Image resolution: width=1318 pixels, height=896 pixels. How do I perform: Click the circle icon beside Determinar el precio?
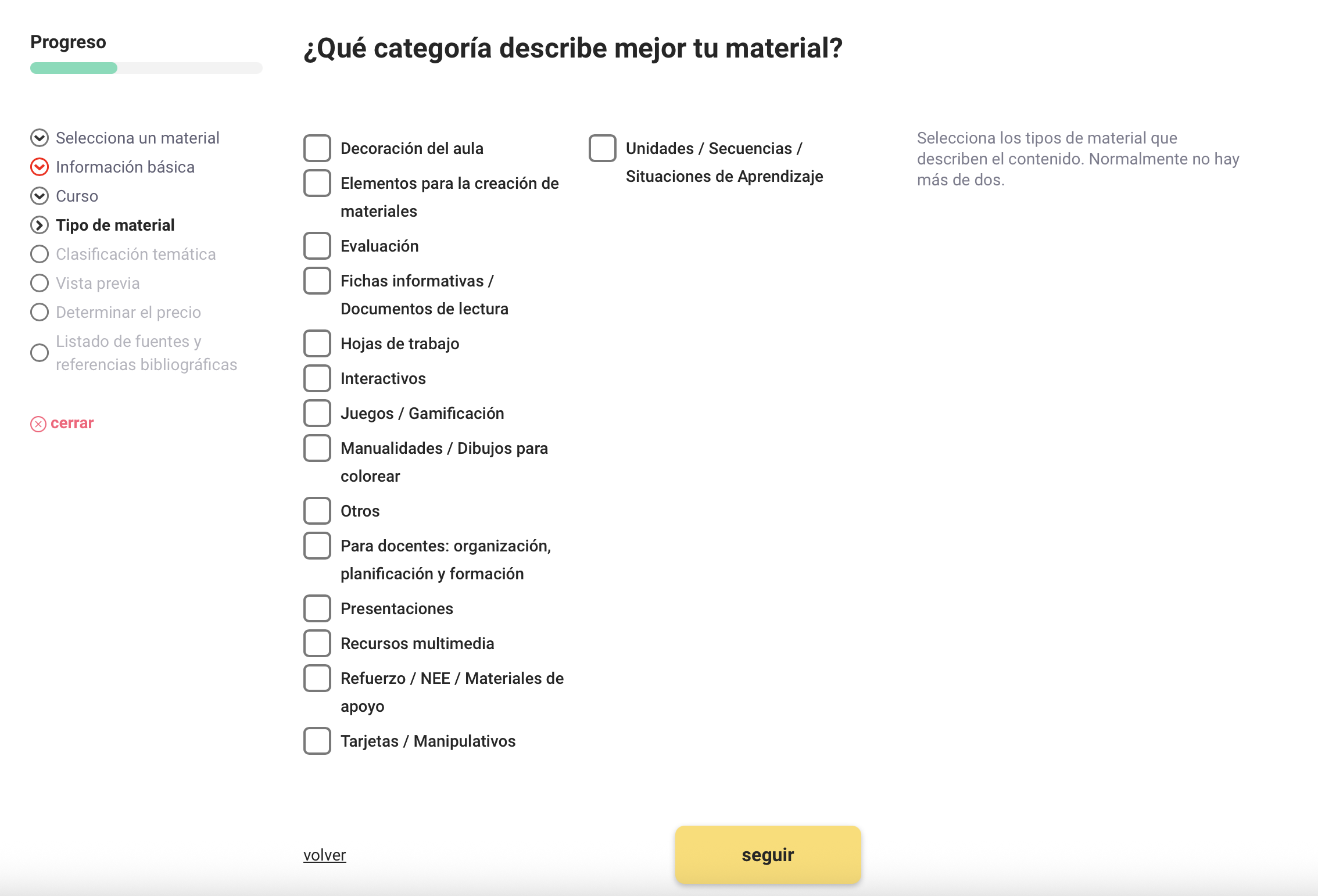pos(40,312)
